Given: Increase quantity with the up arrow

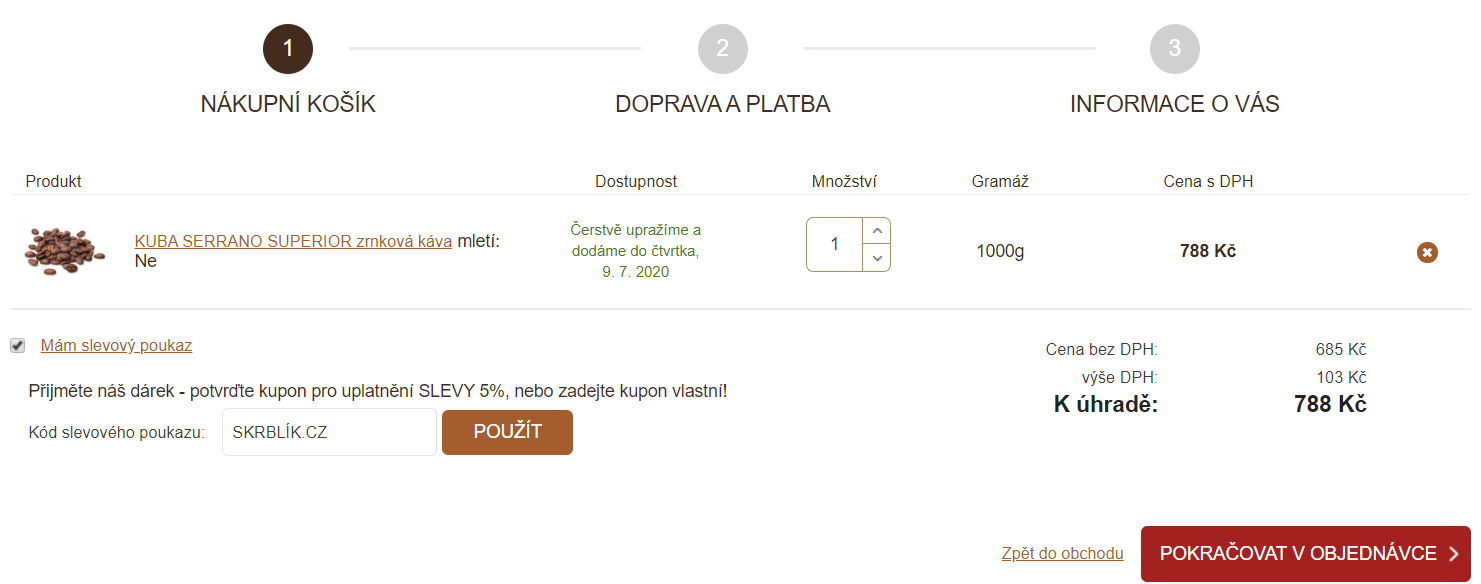Looking at the screenshot, I should (x=877, y=231).
